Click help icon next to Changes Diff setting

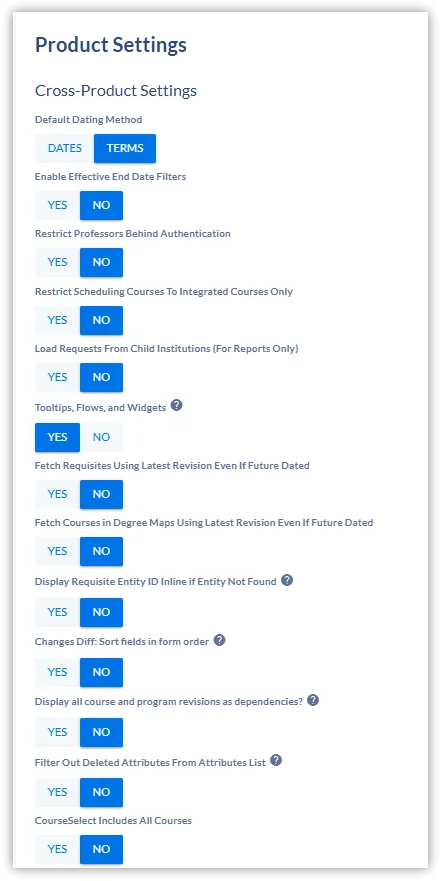coord(220,641)
